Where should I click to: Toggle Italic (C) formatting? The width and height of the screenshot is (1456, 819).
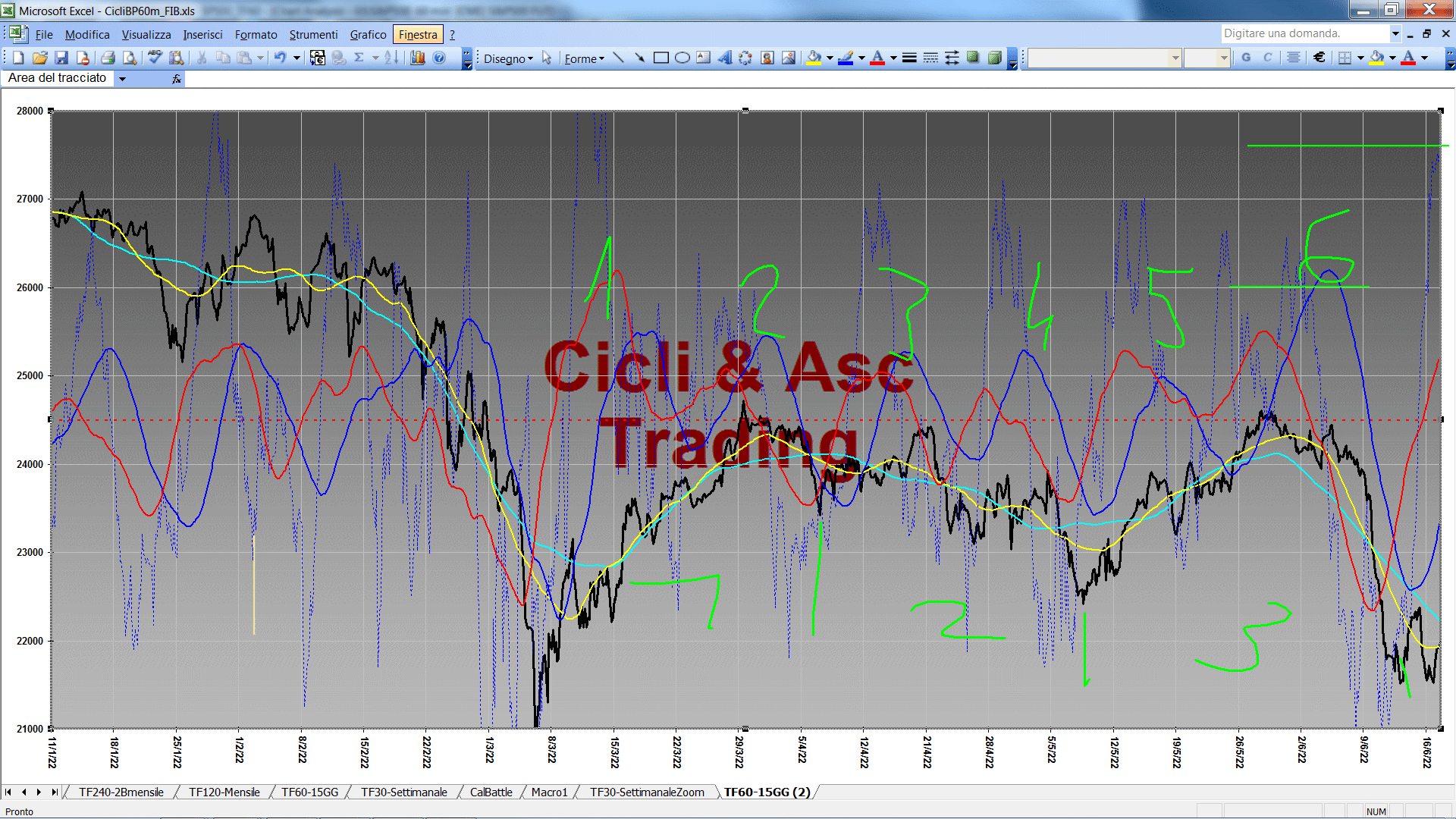tap(1267, 58)
